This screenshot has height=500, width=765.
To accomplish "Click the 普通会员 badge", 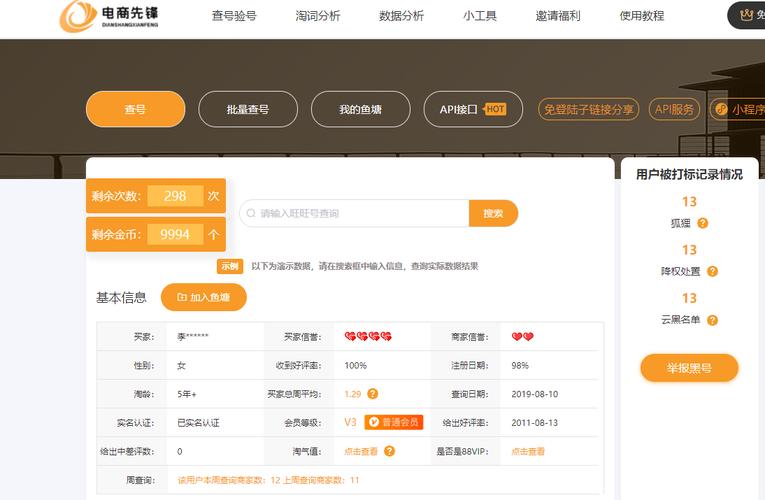I will click(394, 422).
